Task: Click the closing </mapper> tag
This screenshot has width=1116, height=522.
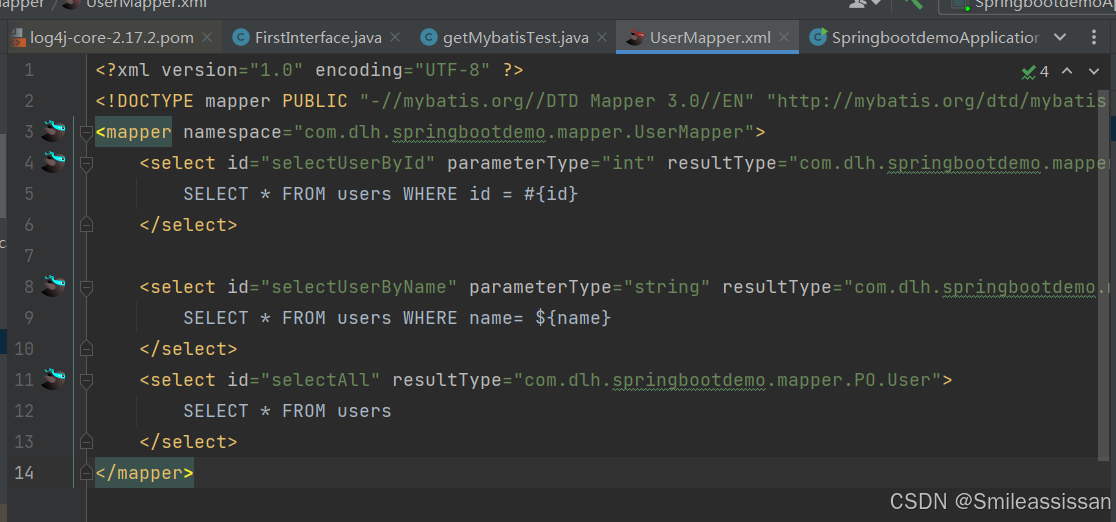Action: pos(144,473)
